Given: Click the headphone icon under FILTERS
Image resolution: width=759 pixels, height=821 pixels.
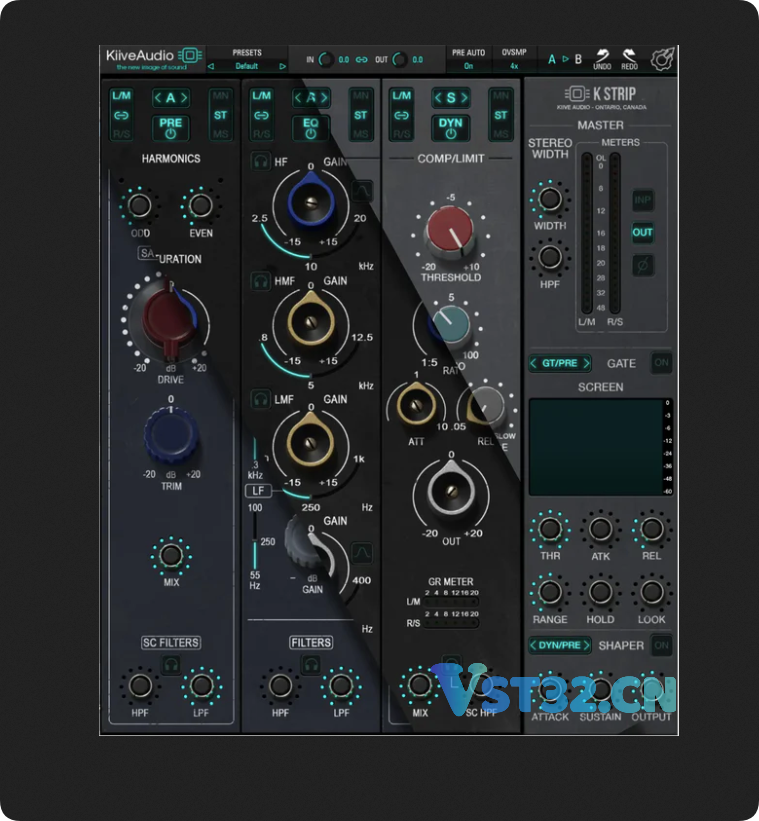Looking at the screenshot, I should tap(311, 665).
